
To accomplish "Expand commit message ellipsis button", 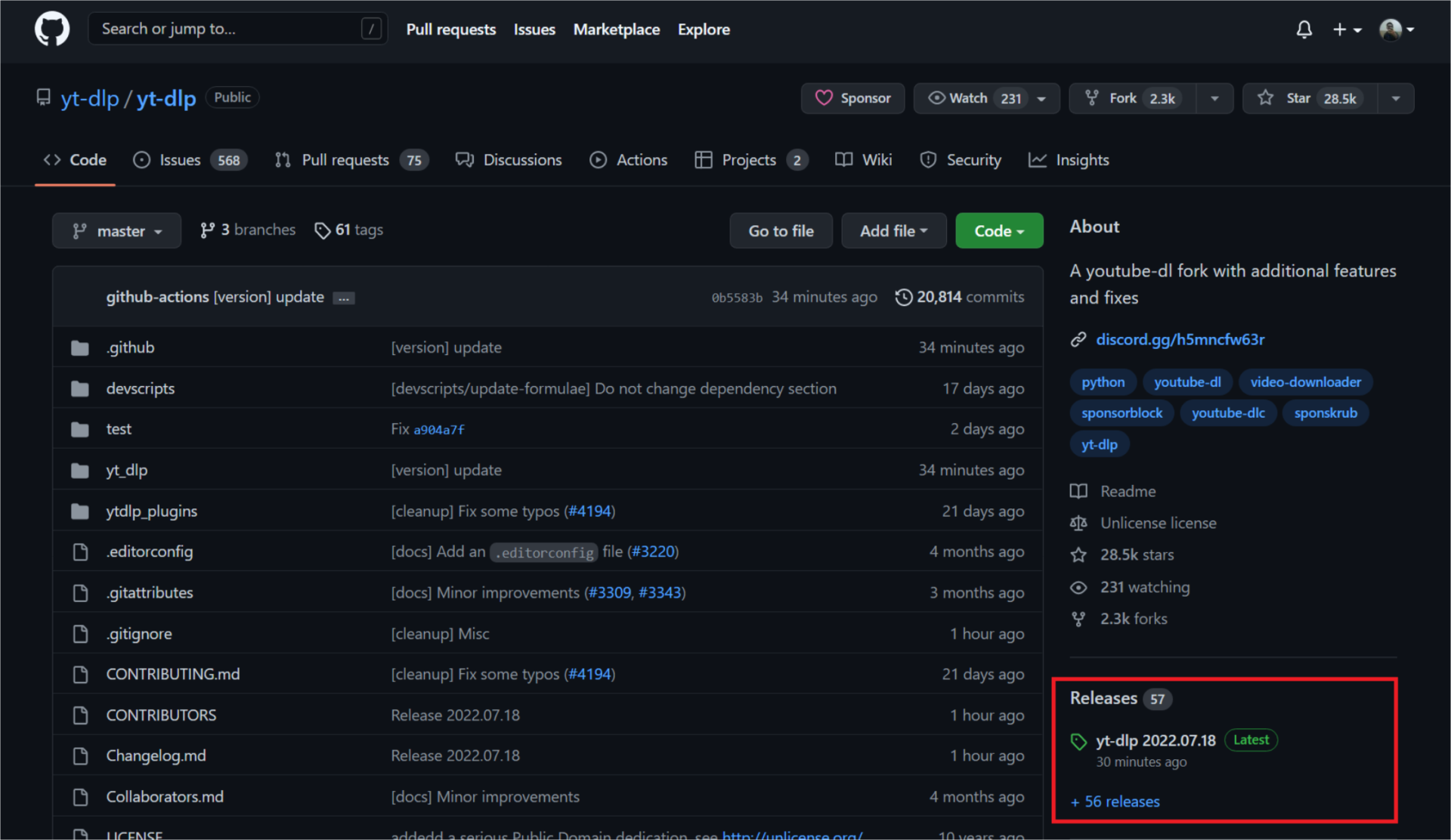I will tap(344, 298).
